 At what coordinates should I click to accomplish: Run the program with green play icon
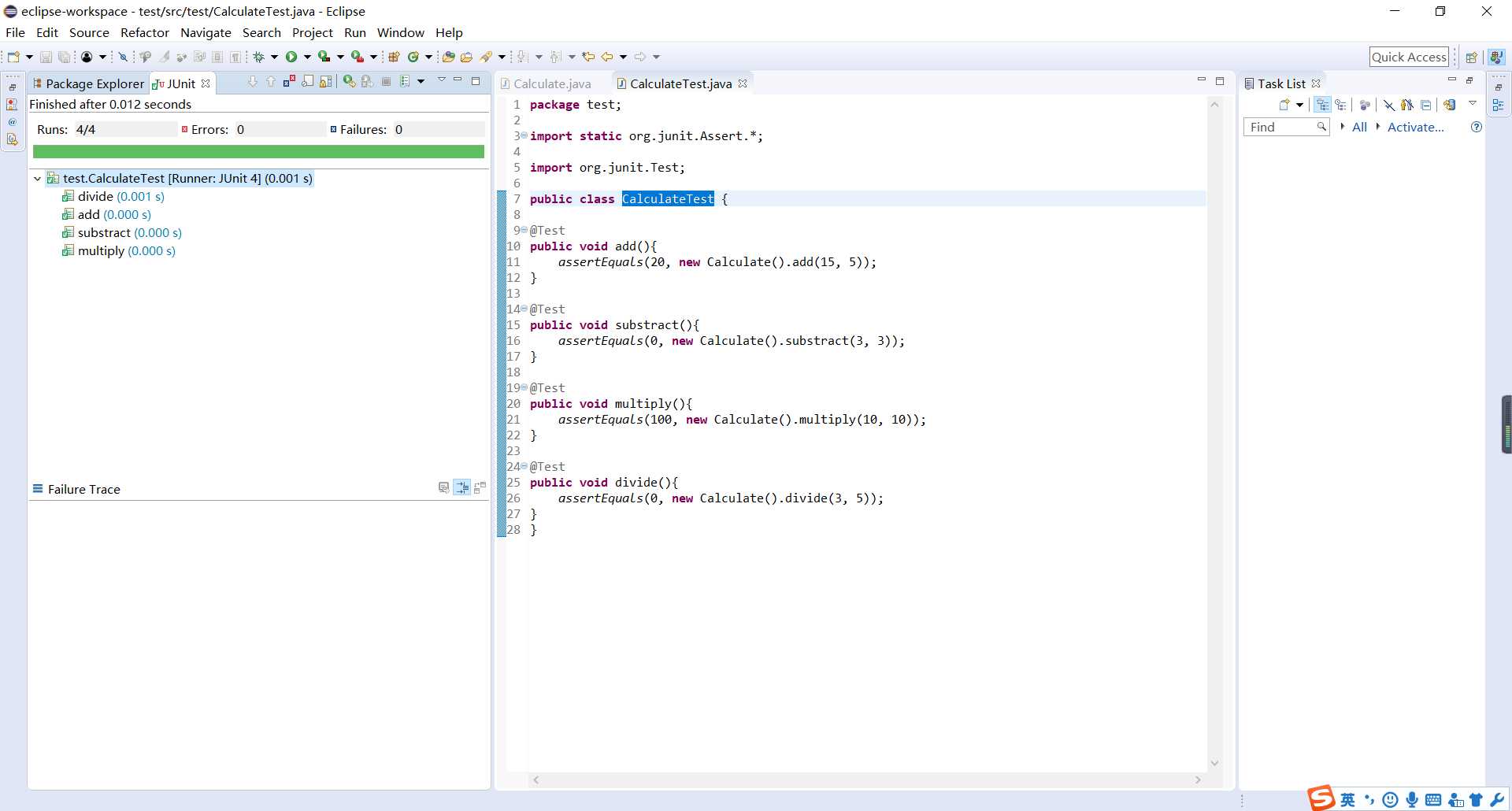[291, 57]
